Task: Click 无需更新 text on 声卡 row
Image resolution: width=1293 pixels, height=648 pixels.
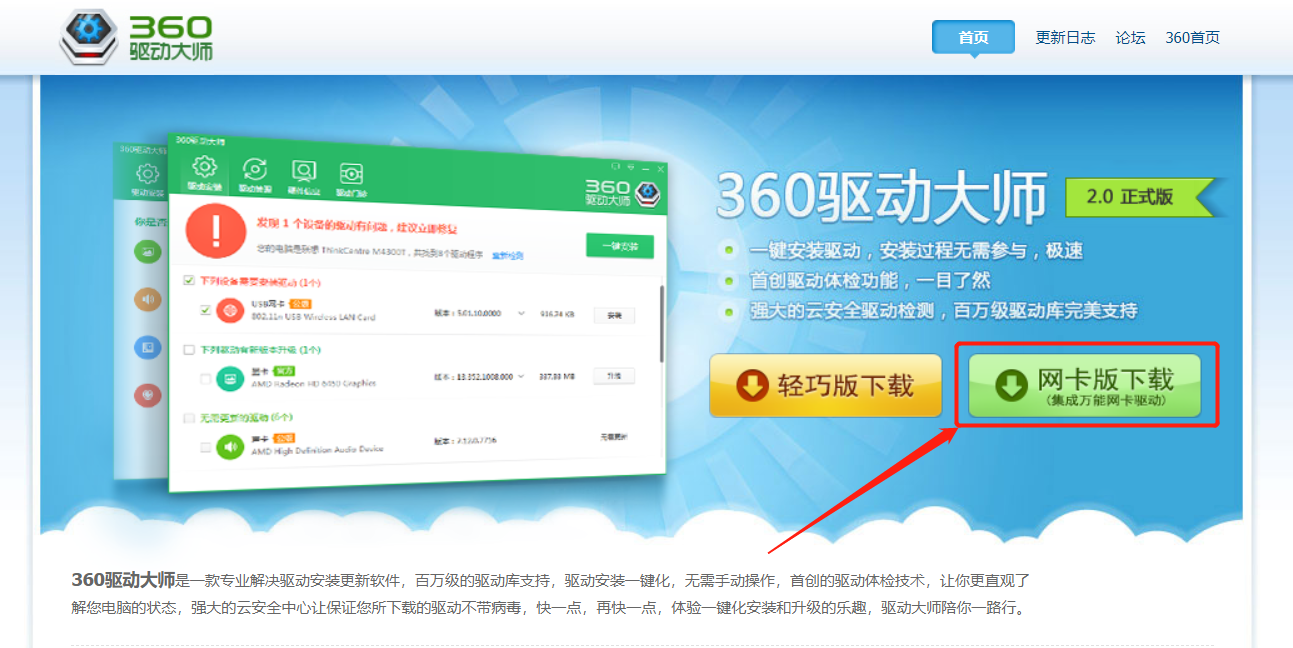Action: click(612, 438)
